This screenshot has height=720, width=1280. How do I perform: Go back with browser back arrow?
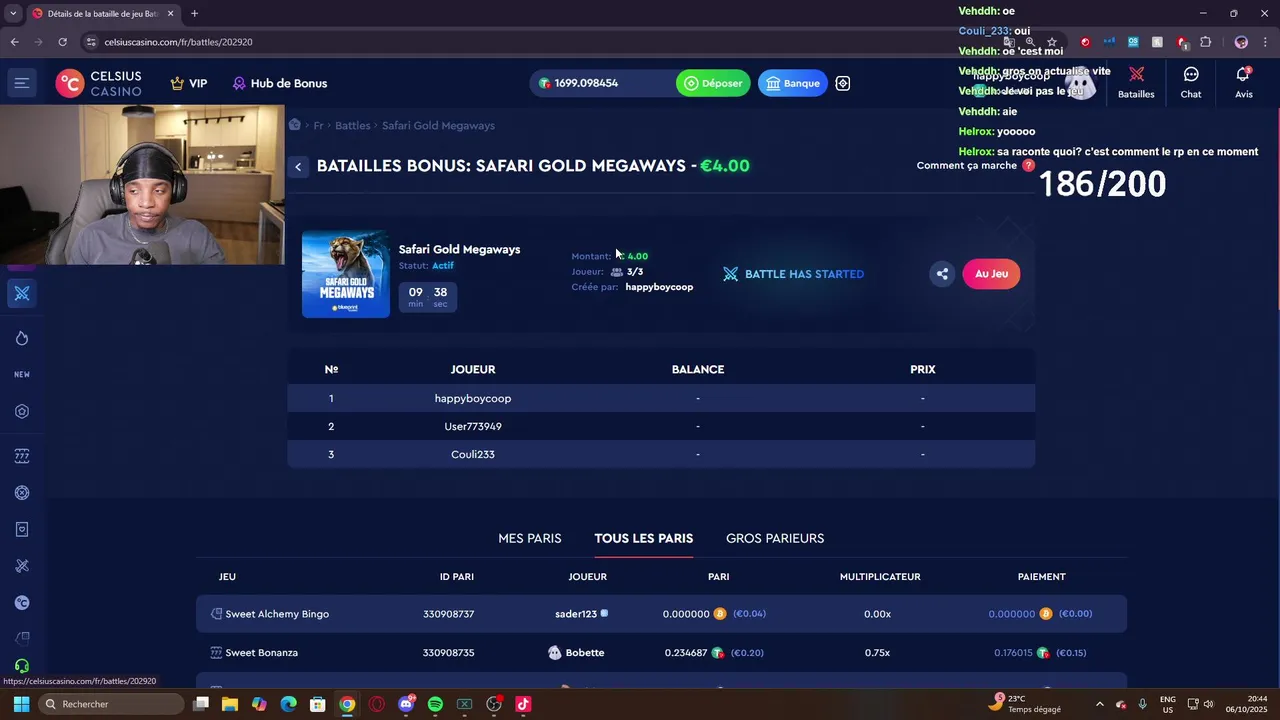14,42
